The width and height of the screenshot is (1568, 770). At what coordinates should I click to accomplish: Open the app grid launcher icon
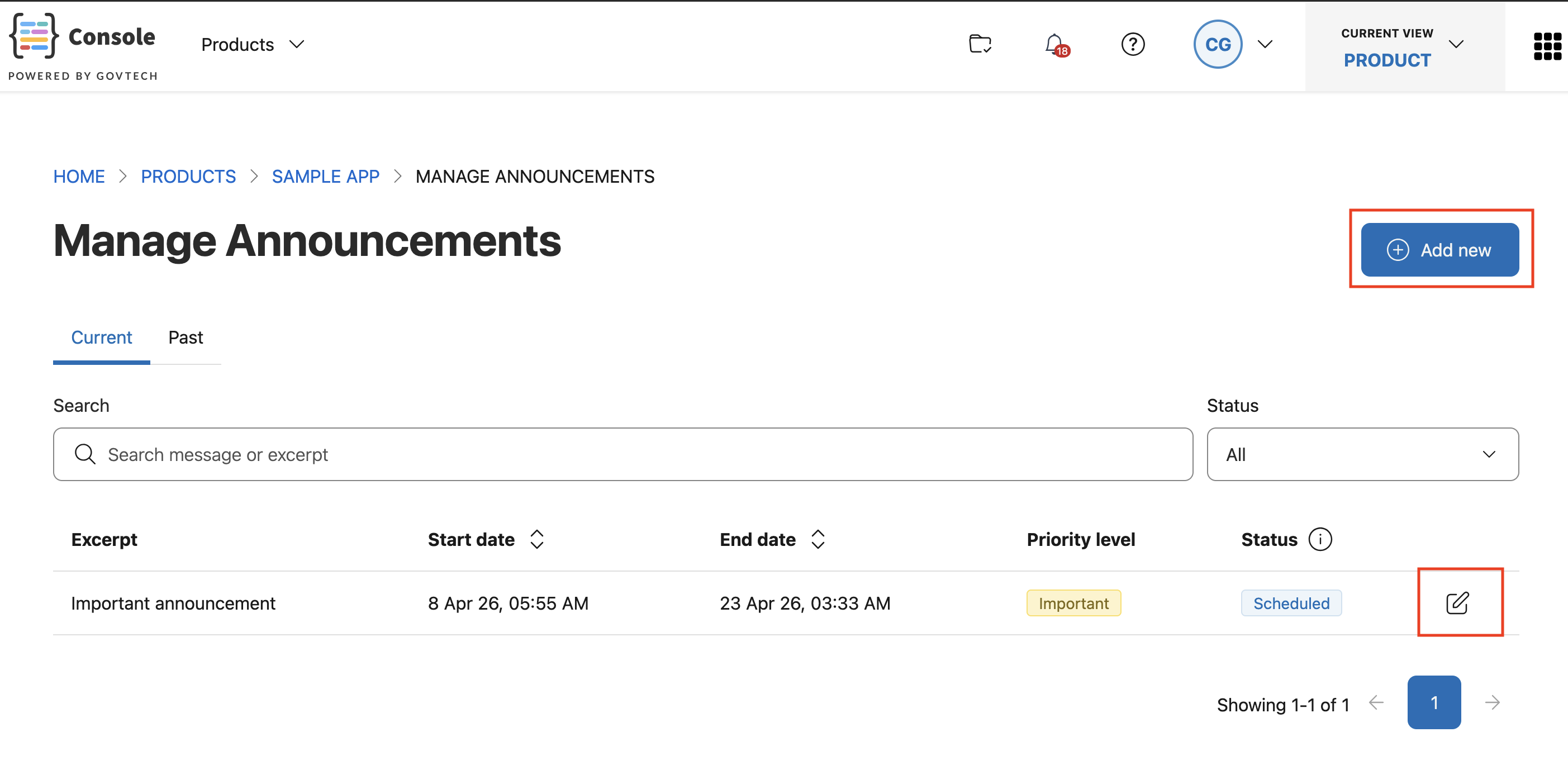click(1547, 46)
